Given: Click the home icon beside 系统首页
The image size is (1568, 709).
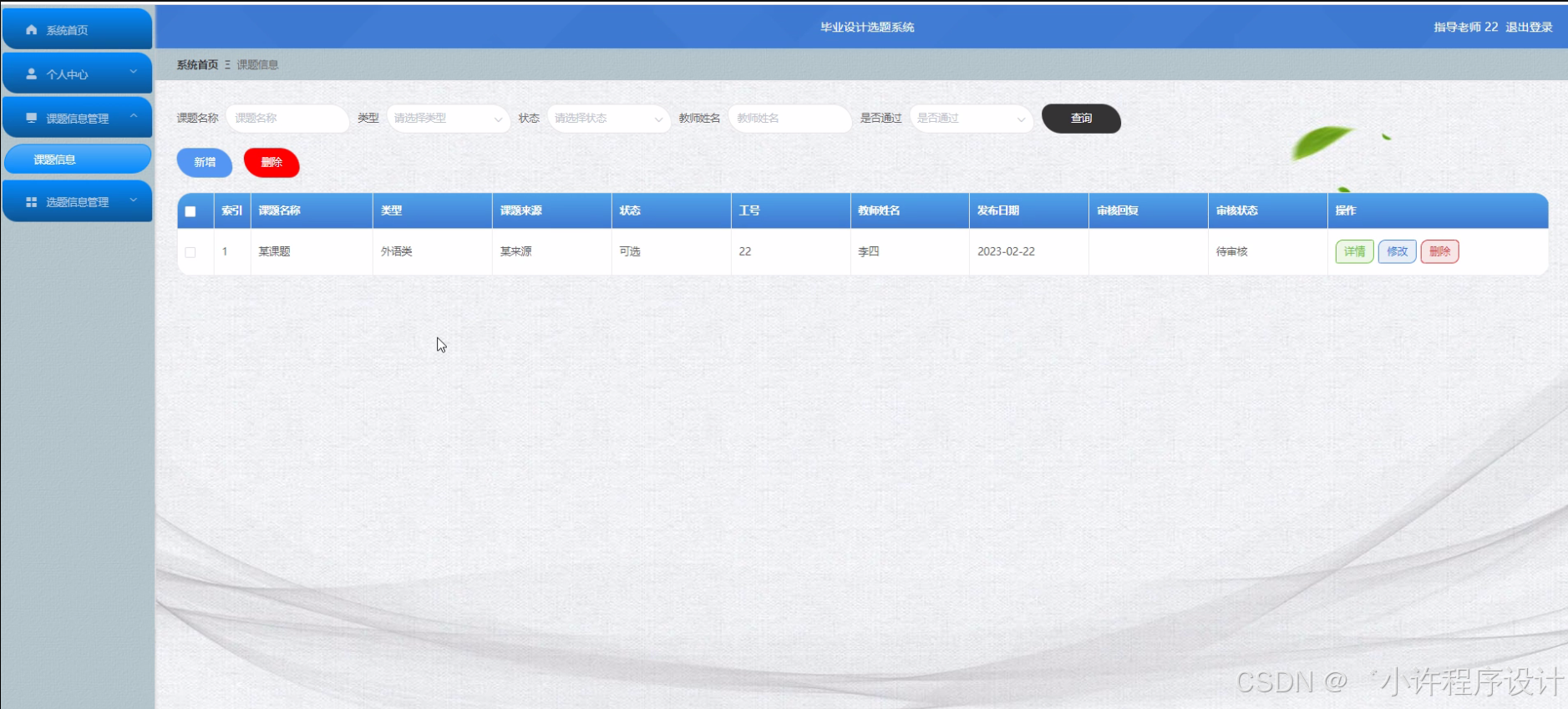Looking at the screenshot, I should pos(32,29).
